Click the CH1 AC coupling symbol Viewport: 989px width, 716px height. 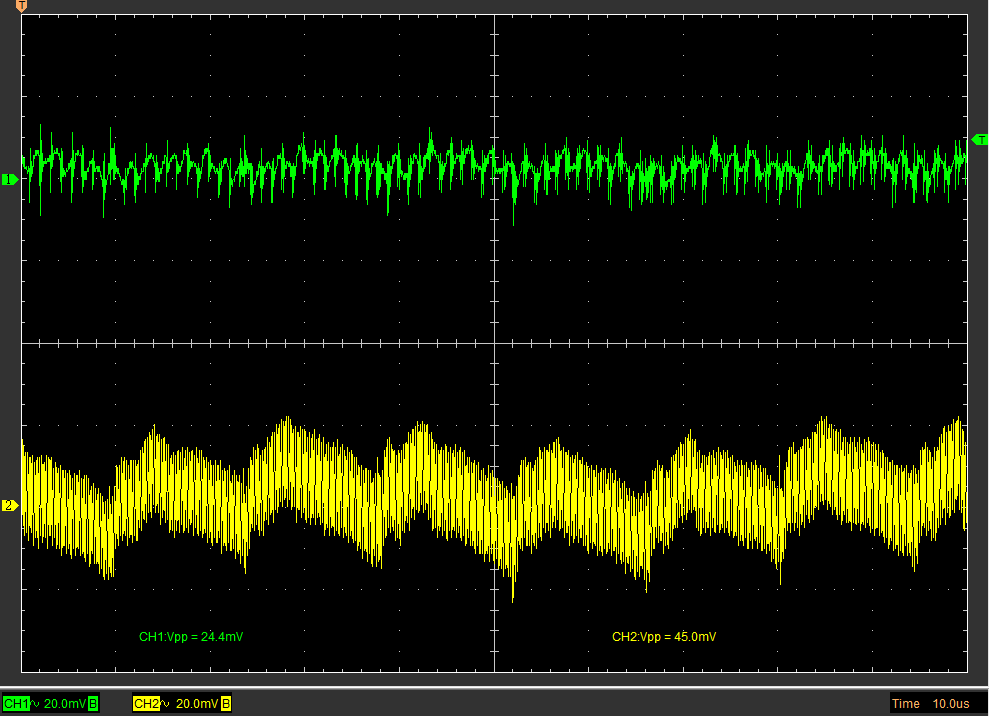(36, 703)
